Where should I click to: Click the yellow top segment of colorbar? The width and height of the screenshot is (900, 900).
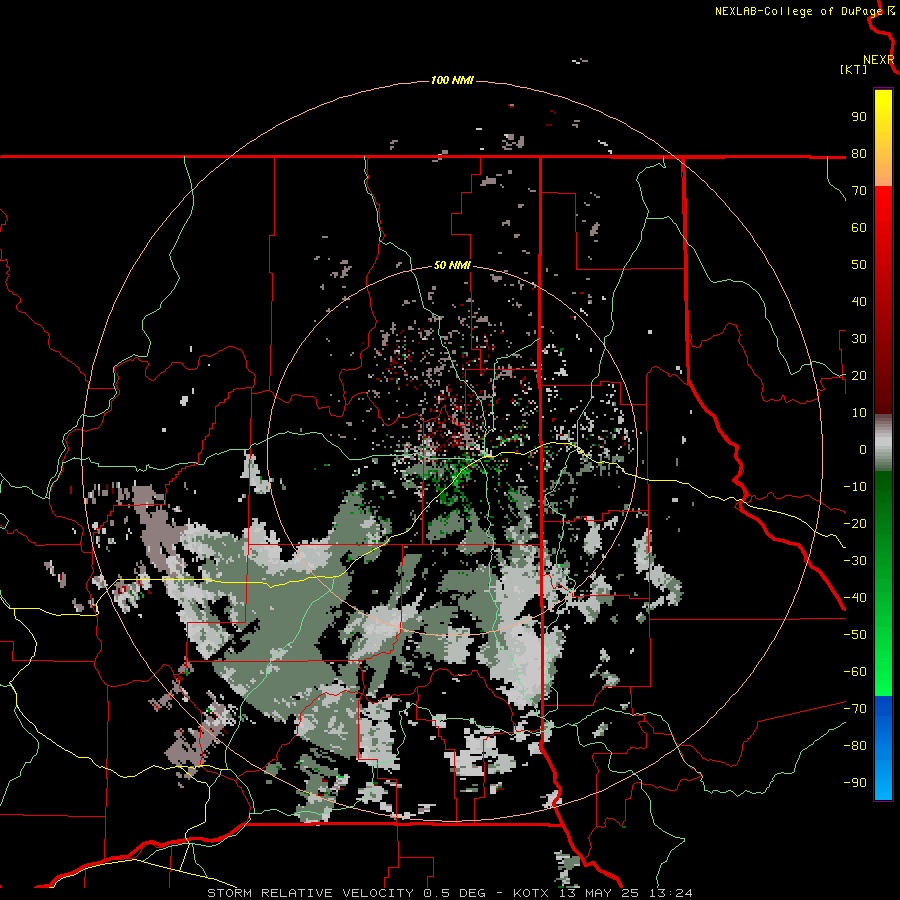pos(883,138)
